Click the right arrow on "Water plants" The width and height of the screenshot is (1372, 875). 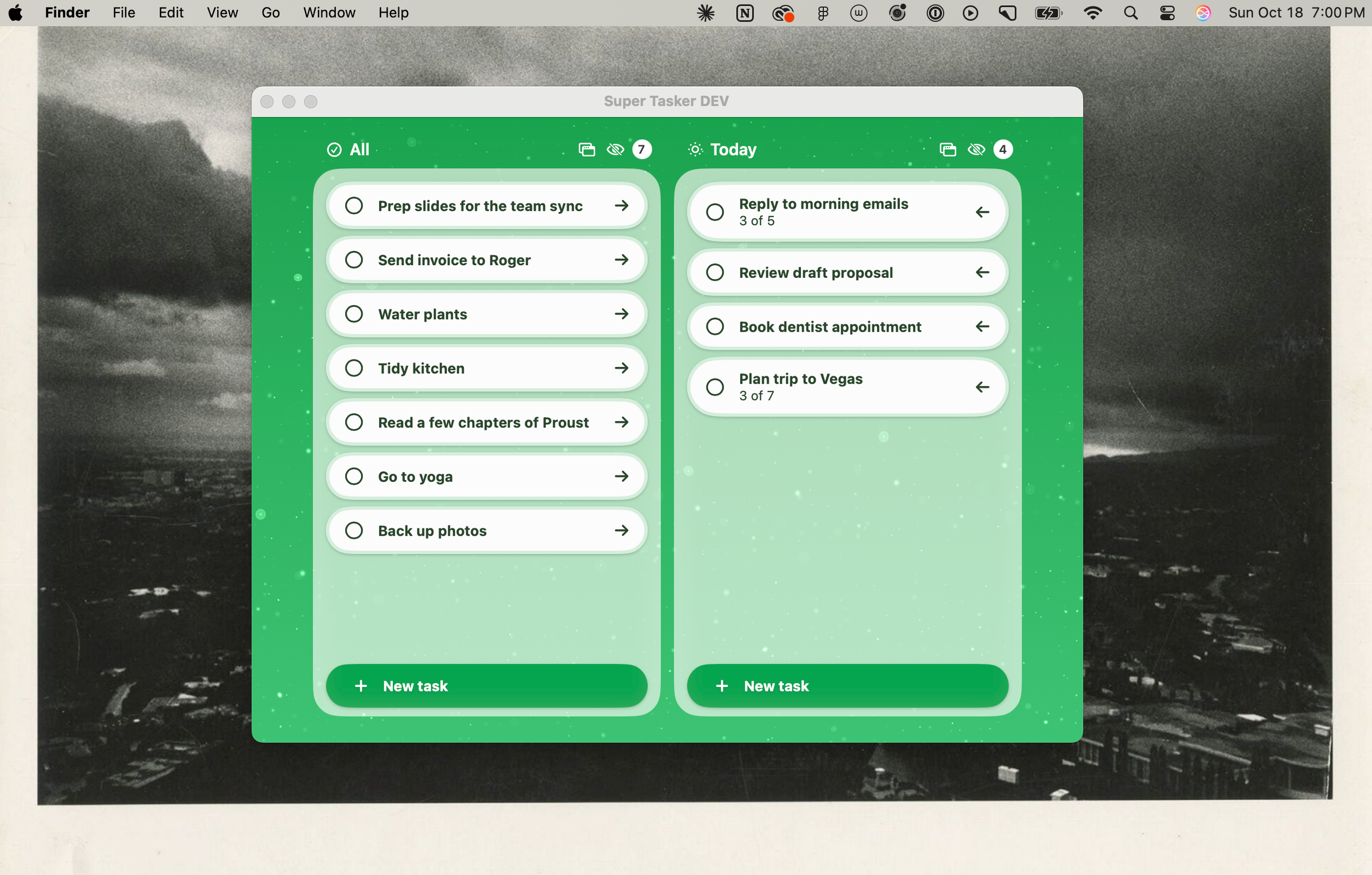(621, 314)
